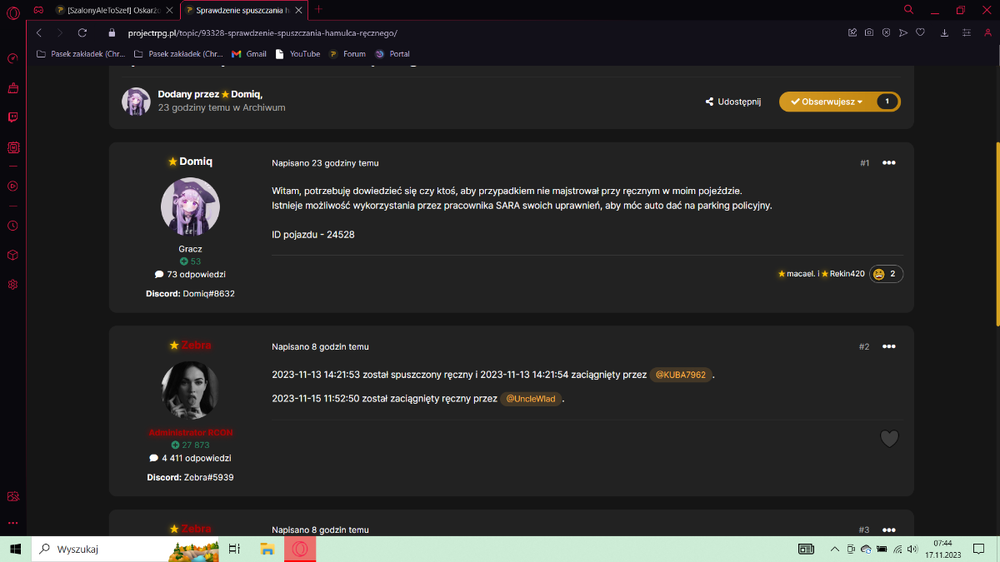This screenshot has width=1000, height=562.
Task: Open volume control in the tray
Action: (x=912, y=549)
